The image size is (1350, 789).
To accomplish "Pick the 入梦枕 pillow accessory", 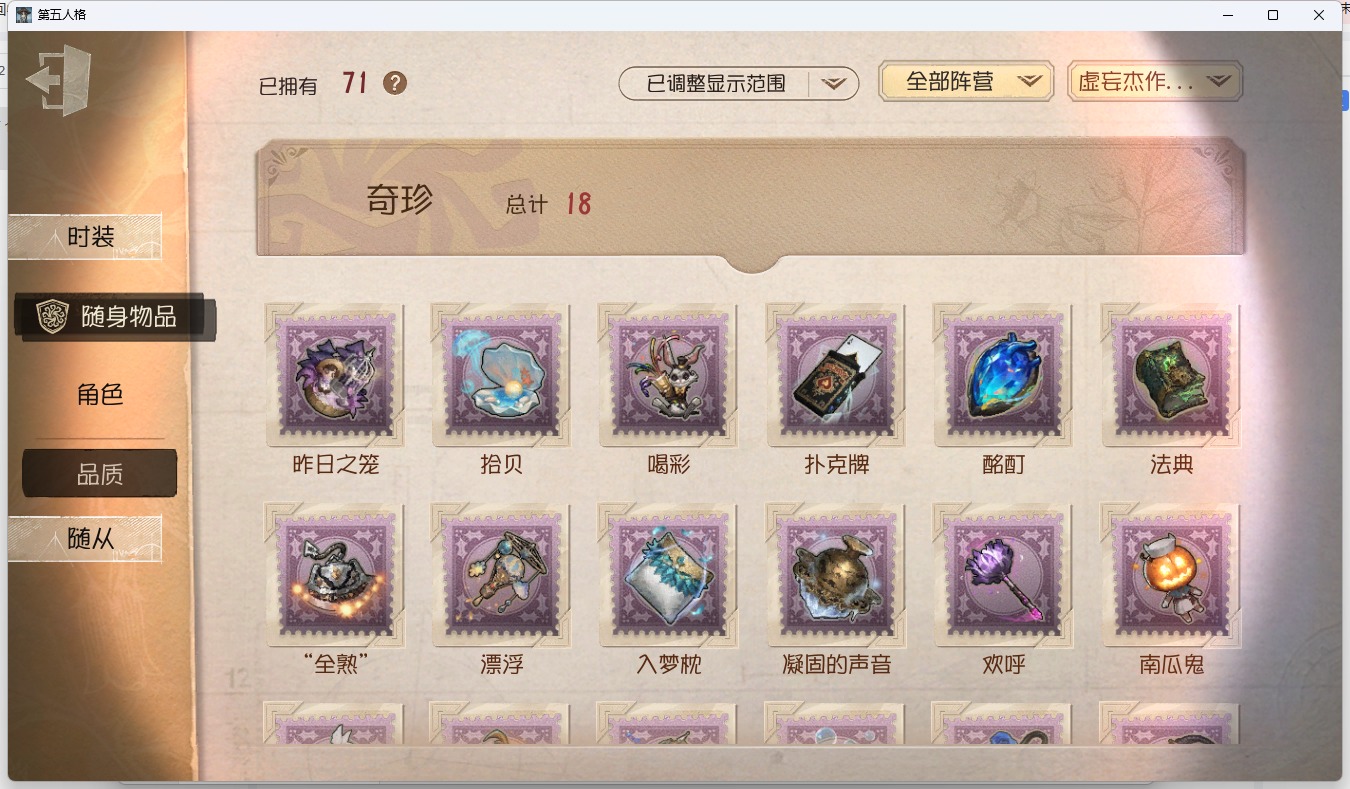I will [669, 574].
